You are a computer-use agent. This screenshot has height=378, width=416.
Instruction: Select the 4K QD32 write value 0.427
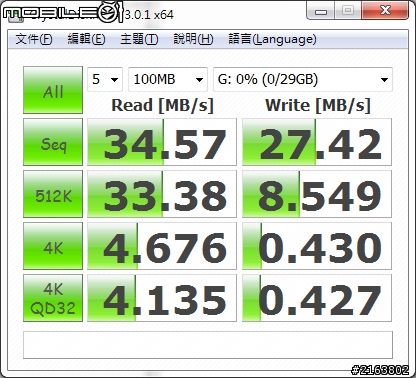(x=317, y=298)
